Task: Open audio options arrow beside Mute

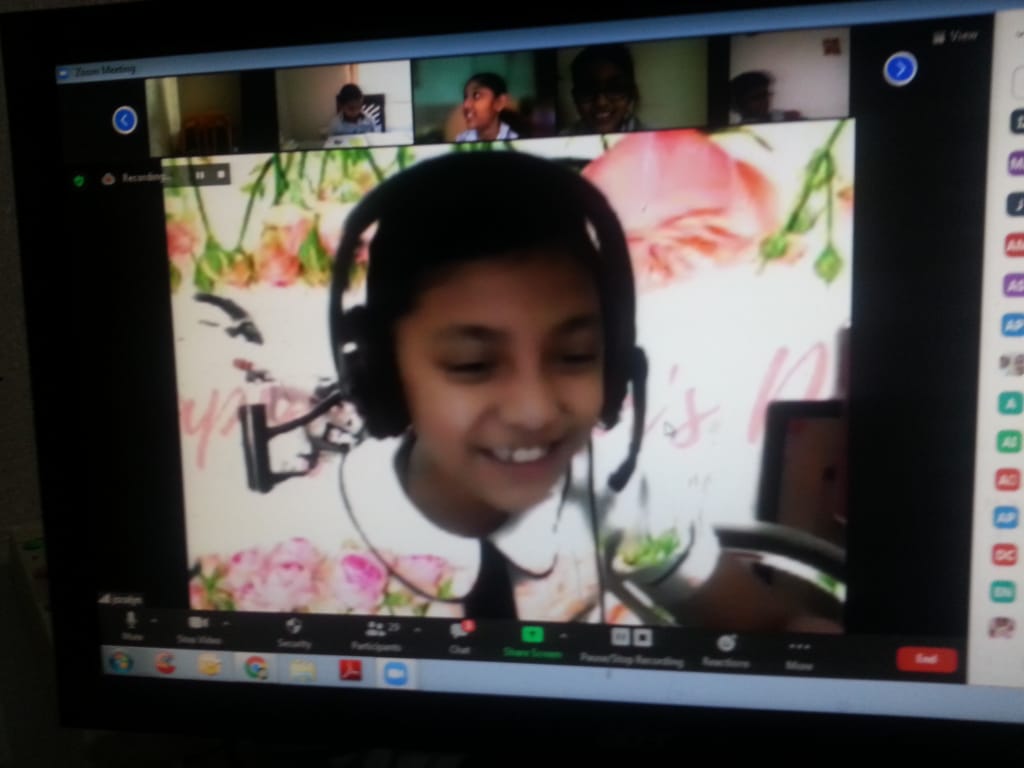Action: [x=155, y=621]
